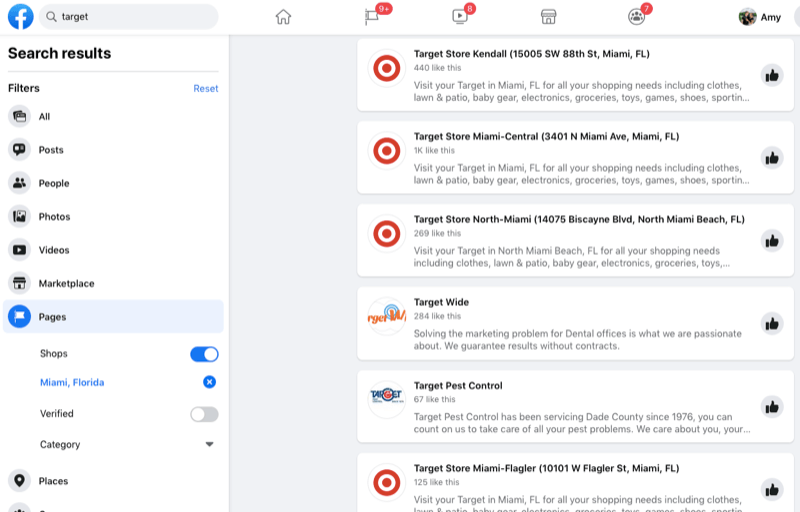Open Target Store Miami-Flagler page title
Viewport: 800px width, 512px height.
pos(546,468)
